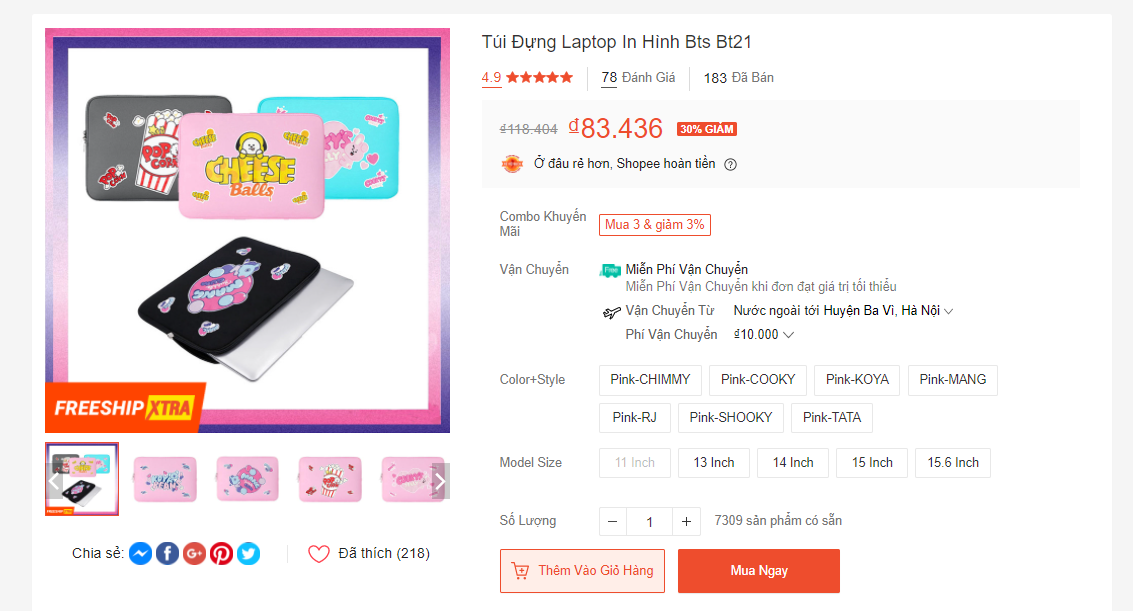The height and width of the screenshot is (611, 1133).
Task: Share the product on Facebook
Action: [x=167, y=553]
